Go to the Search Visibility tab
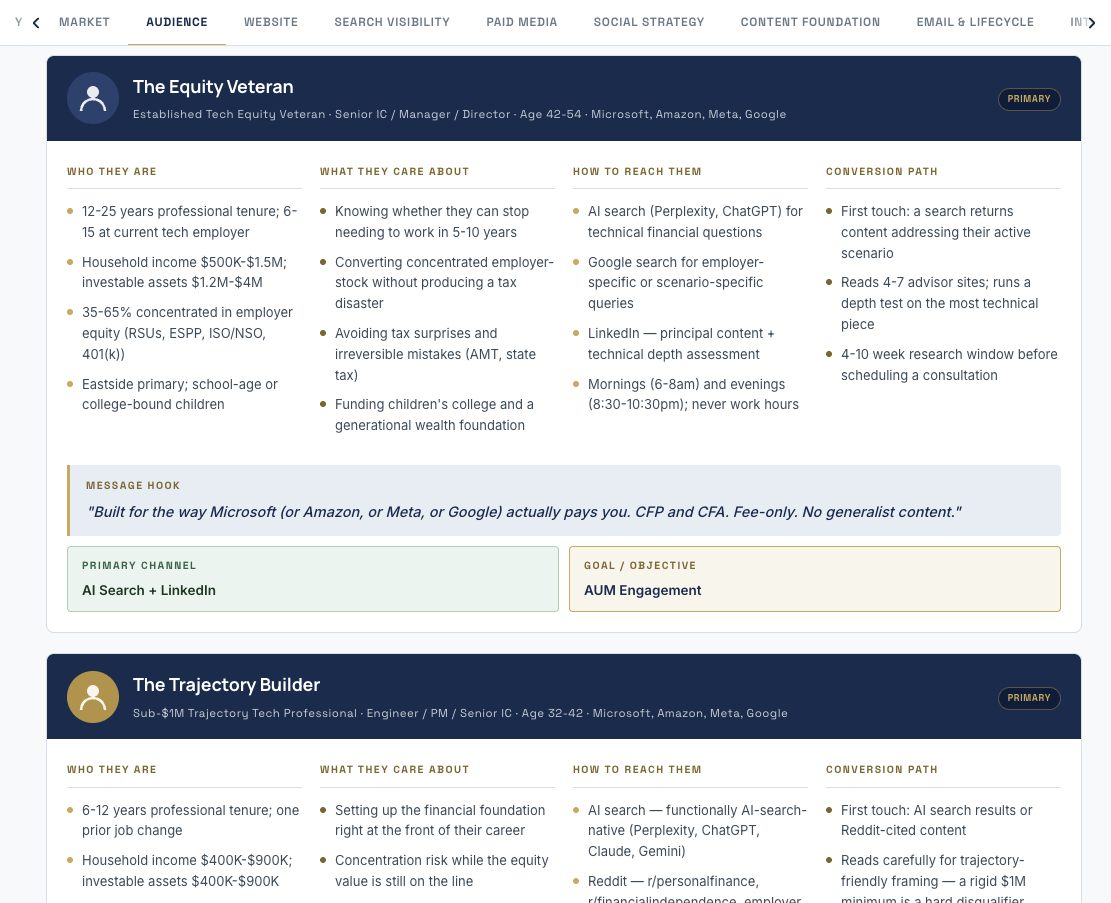 pos(392,22)
